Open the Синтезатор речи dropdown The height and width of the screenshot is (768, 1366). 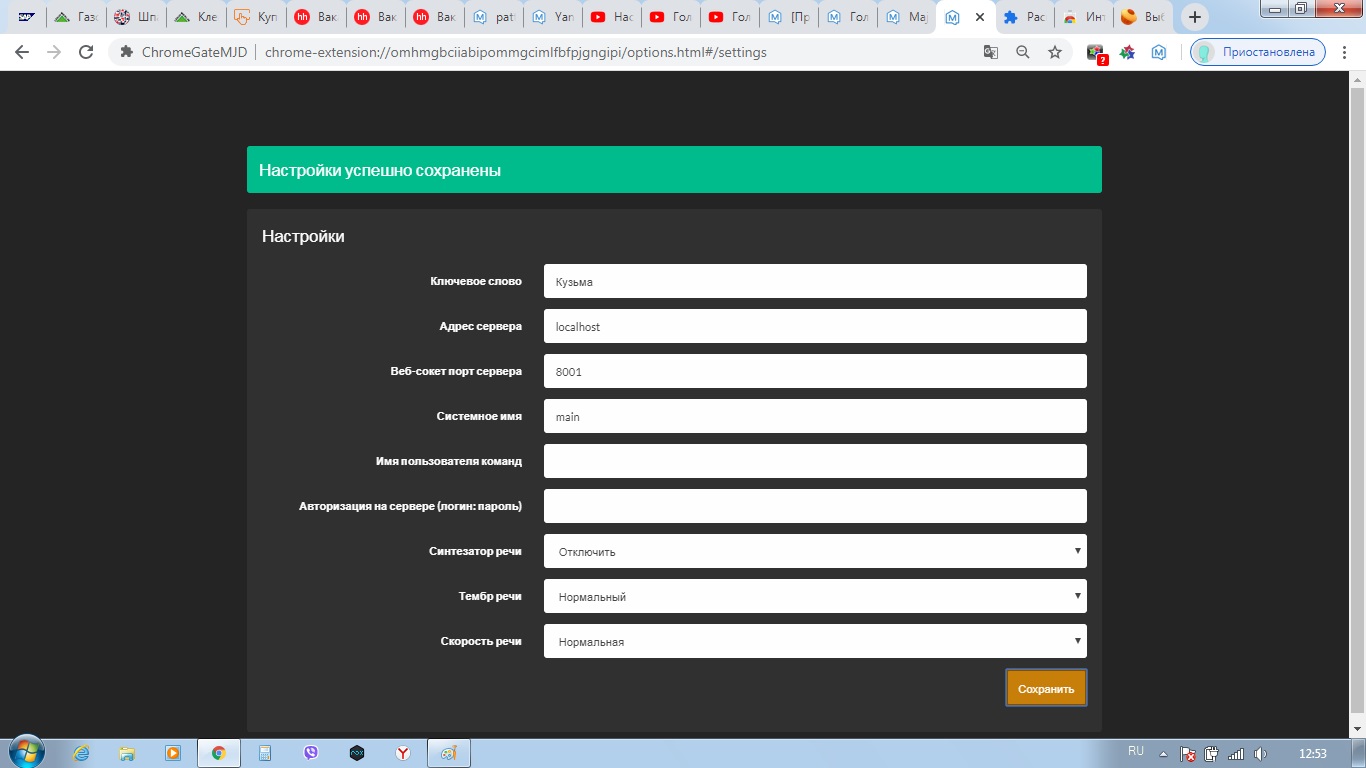[815, 551]
